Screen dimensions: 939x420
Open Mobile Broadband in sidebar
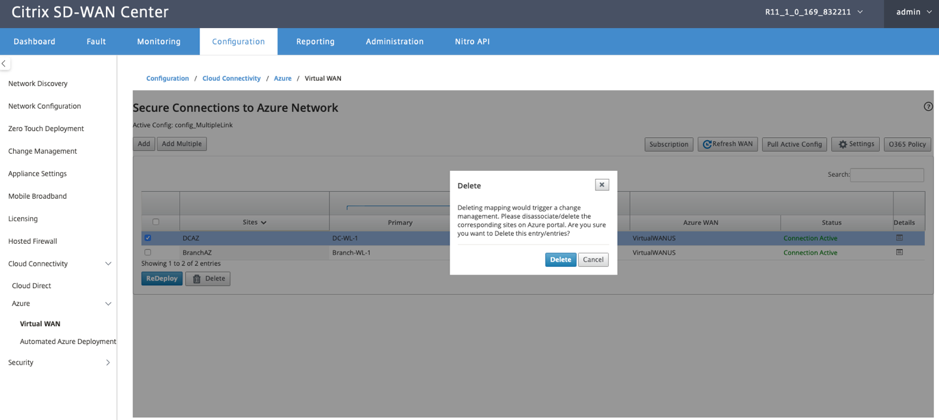(37, 197)
